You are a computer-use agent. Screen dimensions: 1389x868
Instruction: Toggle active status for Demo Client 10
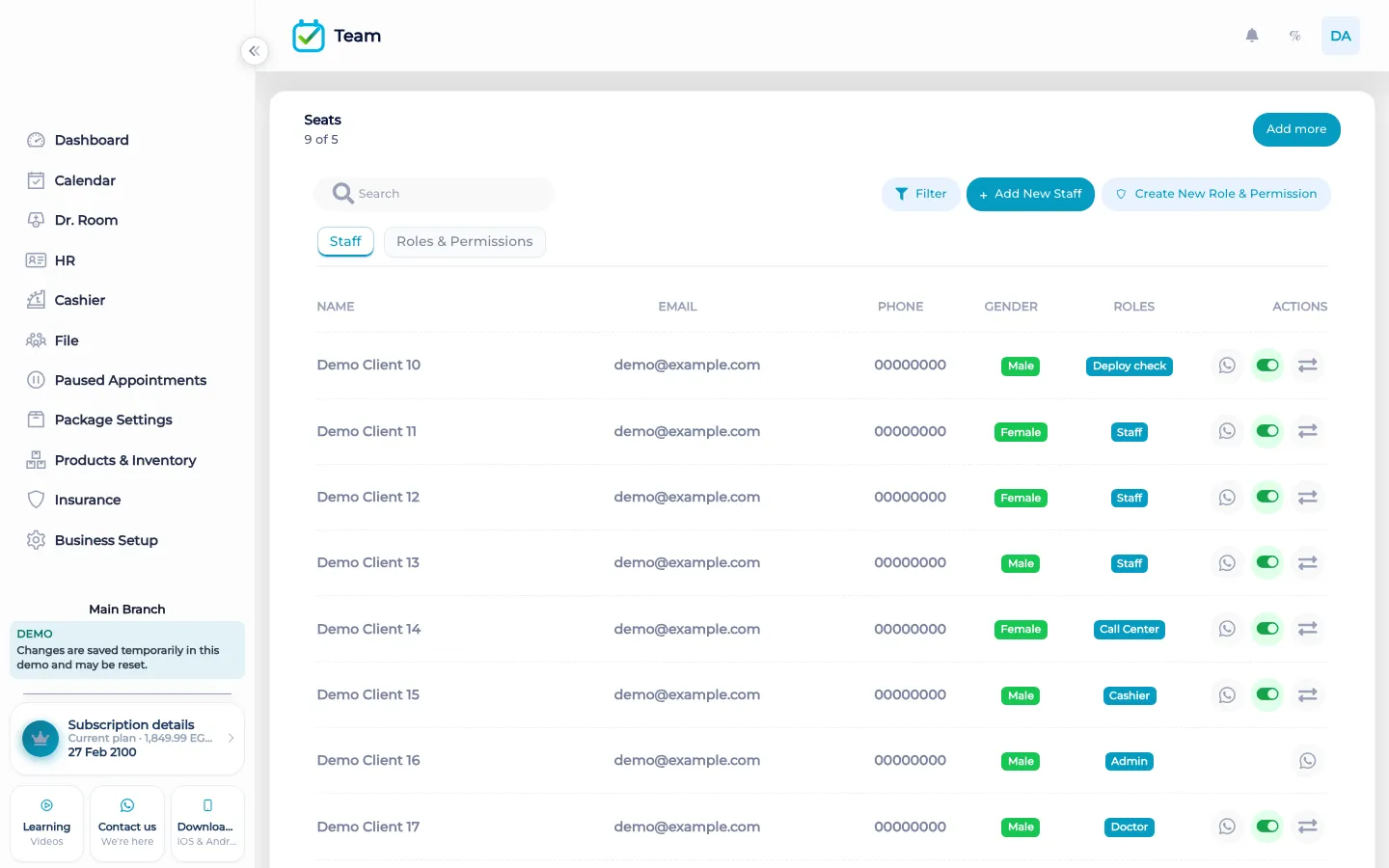(x=1267, y=366)
